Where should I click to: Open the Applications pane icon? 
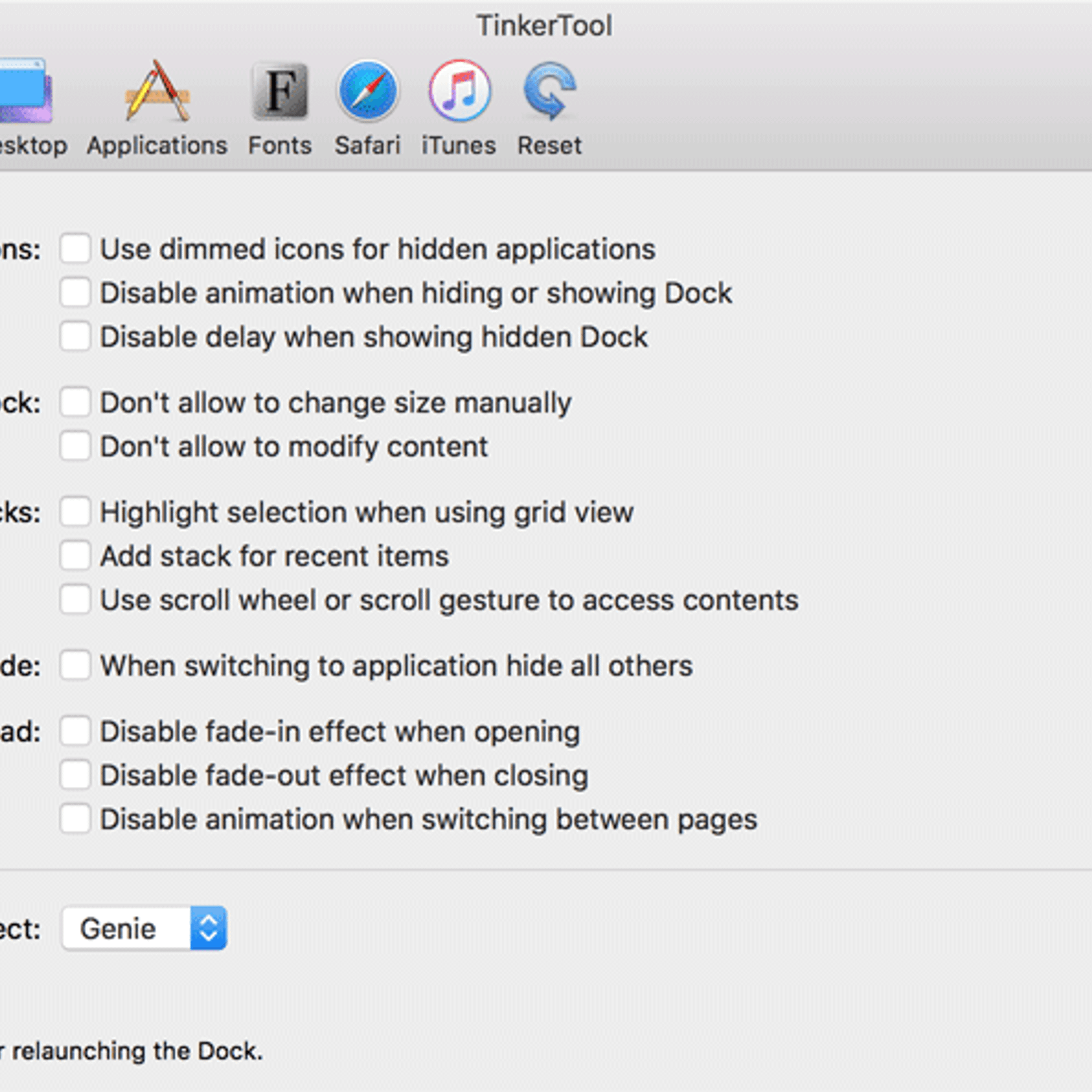[157, 91]
